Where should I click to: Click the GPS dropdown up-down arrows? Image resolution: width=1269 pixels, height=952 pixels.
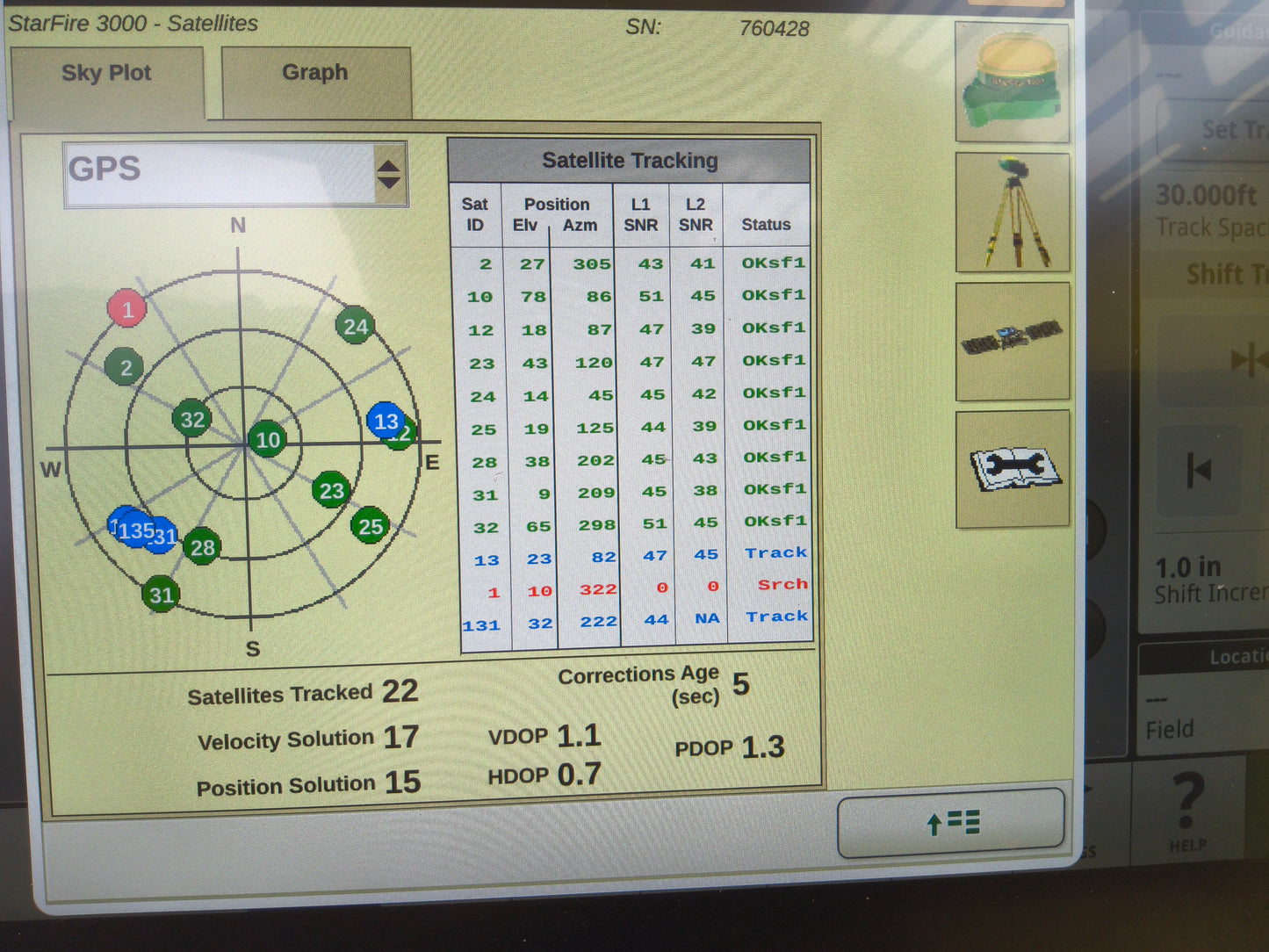tap(388, 174)
